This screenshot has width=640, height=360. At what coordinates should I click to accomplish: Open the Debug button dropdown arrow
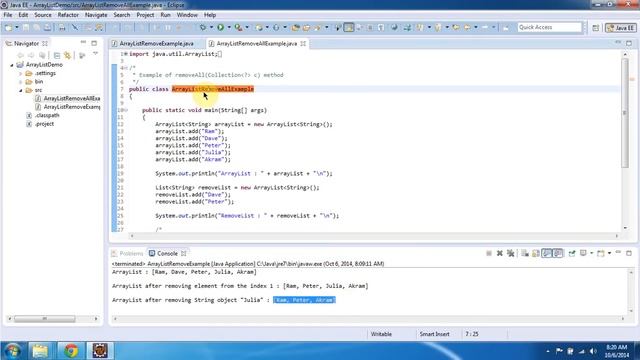[211, 27]
